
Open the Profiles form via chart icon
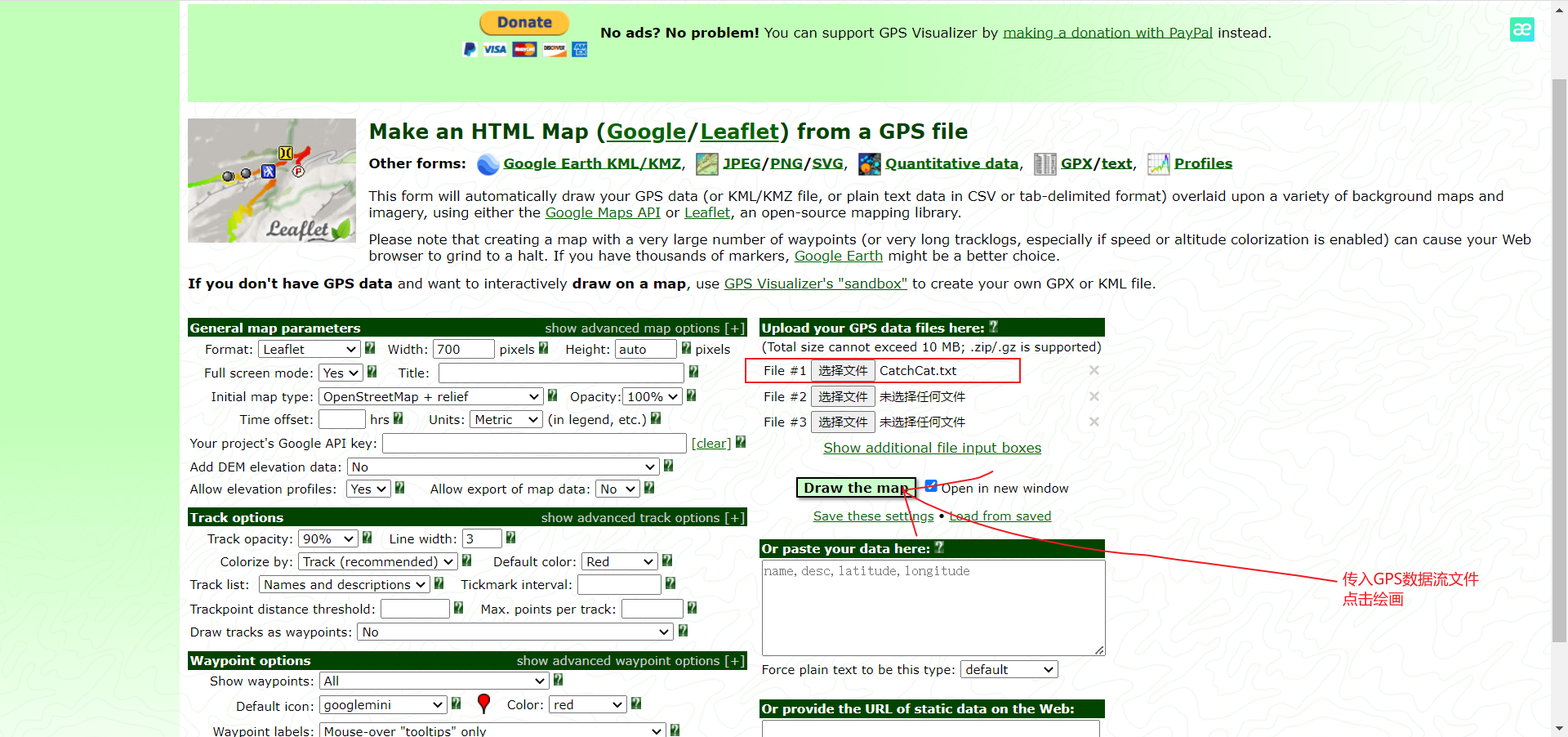click(1159, 163)
